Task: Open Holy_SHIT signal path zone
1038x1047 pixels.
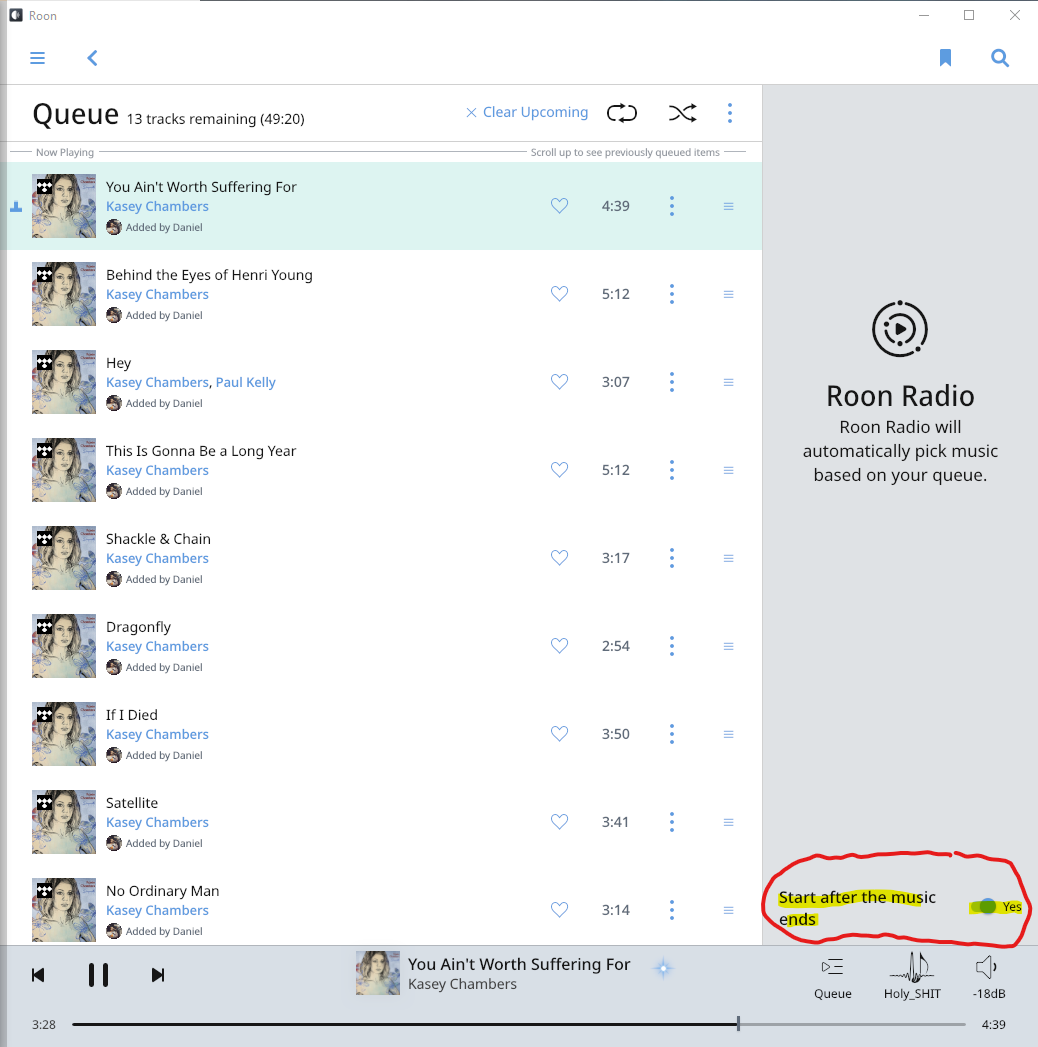Action: [912, 977]
